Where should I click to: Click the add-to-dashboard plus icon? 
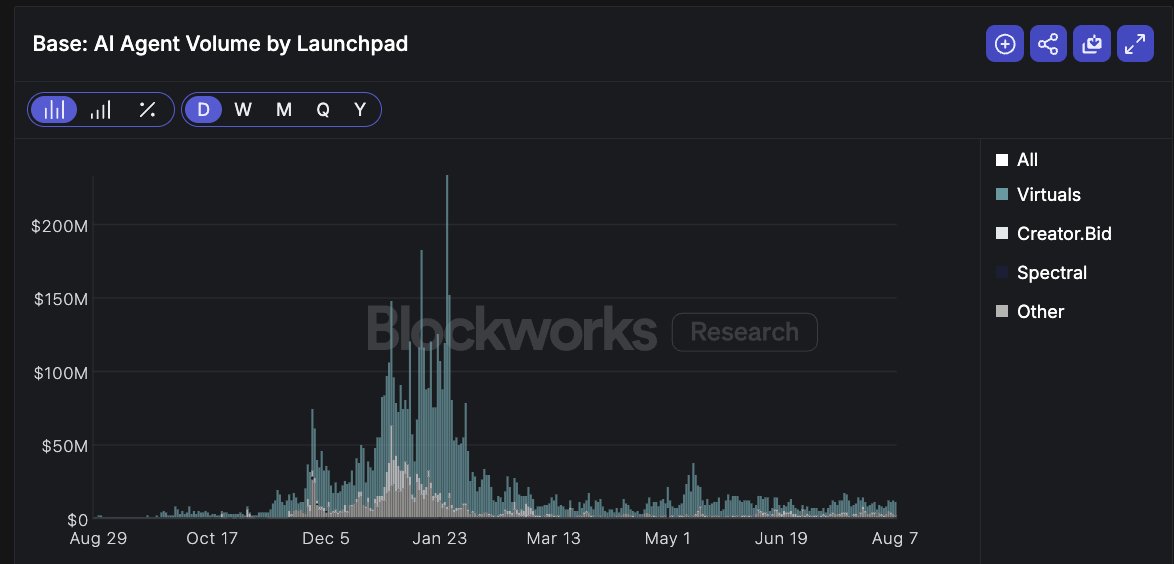(1004, 44)
